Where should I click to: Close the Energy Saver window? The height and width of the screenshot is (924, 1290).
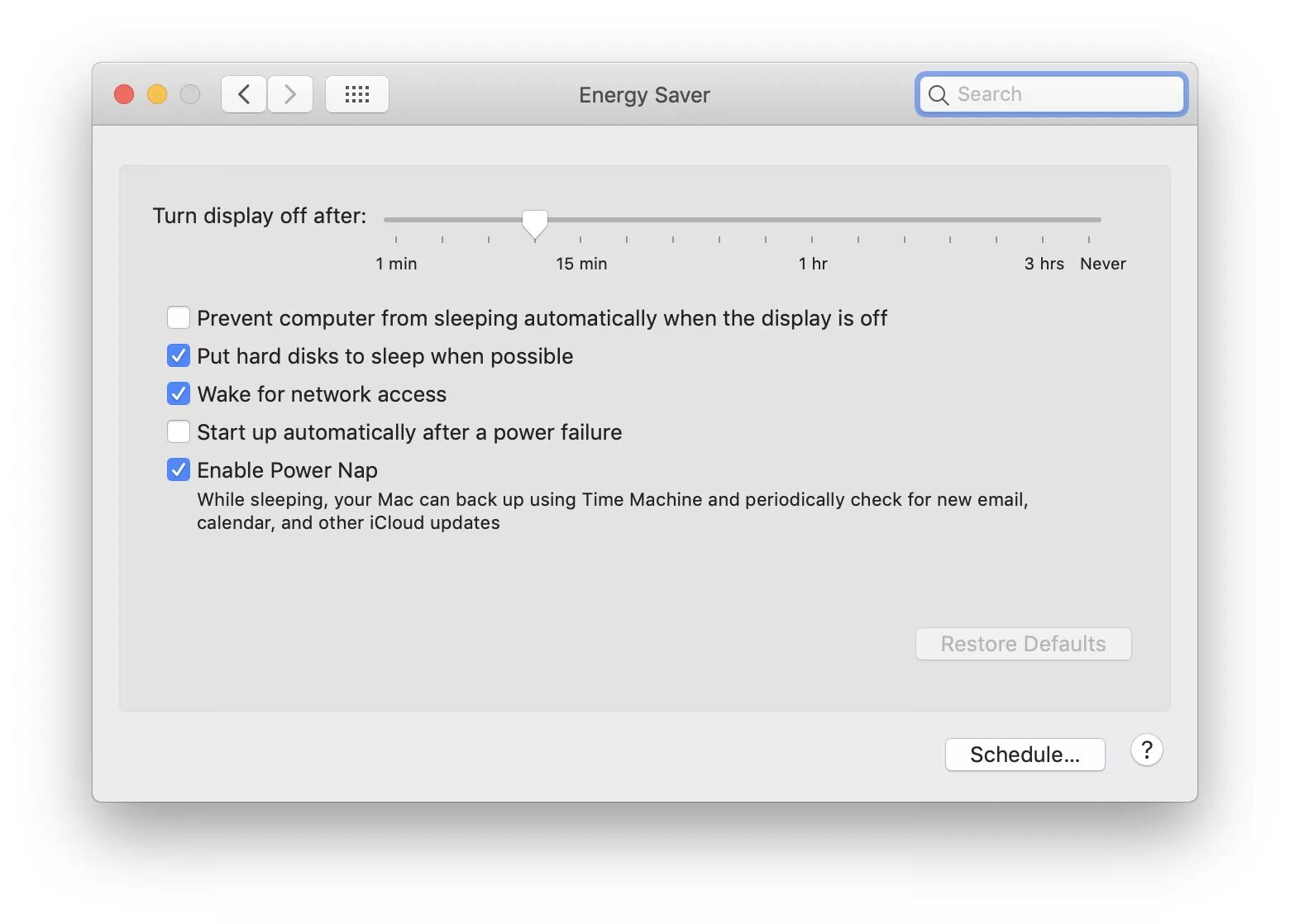click(124, 94)
